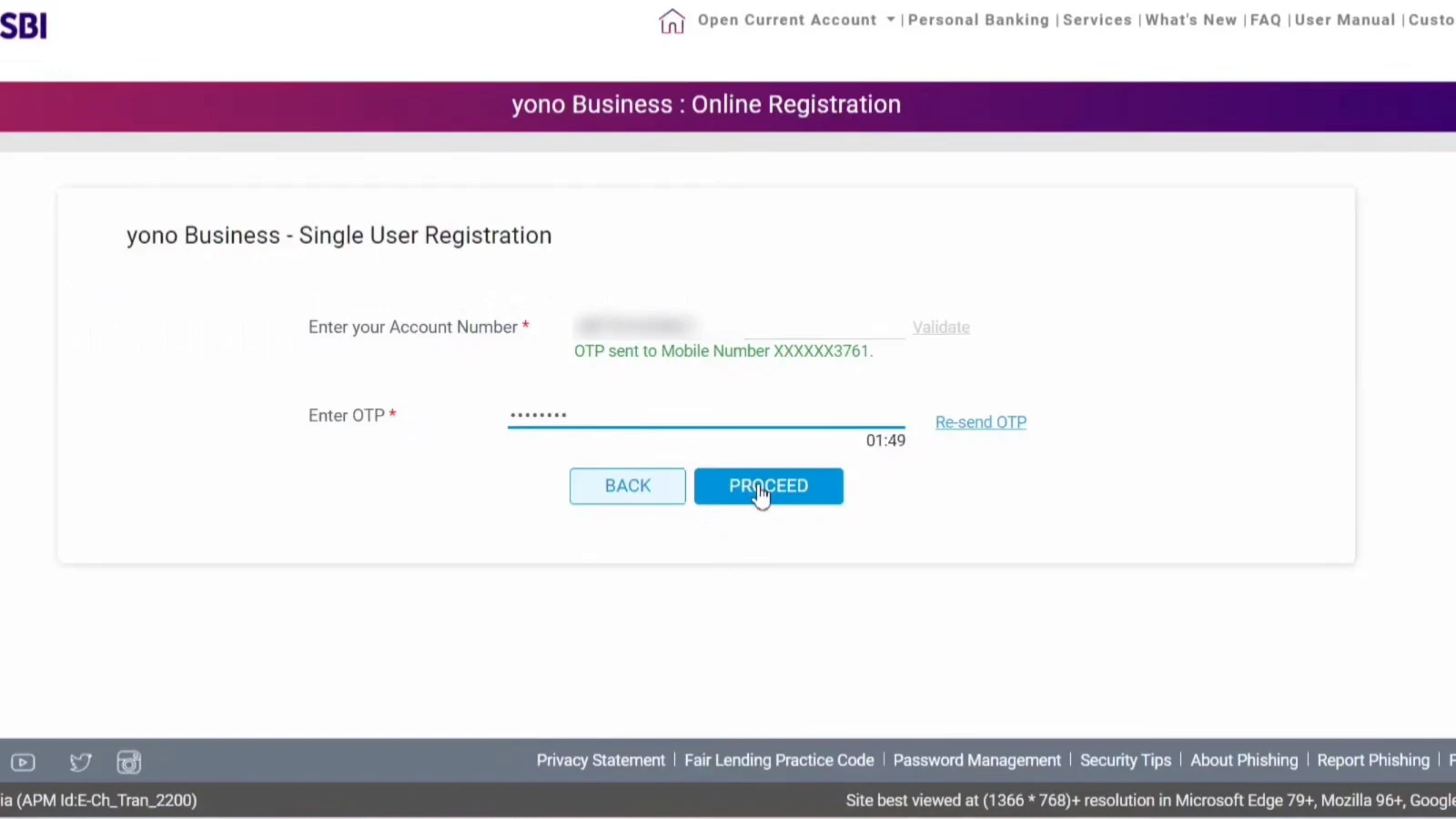Open About Phishing footer link
The width and height of the screenshot is (1456, 819).
point(1244,760)
